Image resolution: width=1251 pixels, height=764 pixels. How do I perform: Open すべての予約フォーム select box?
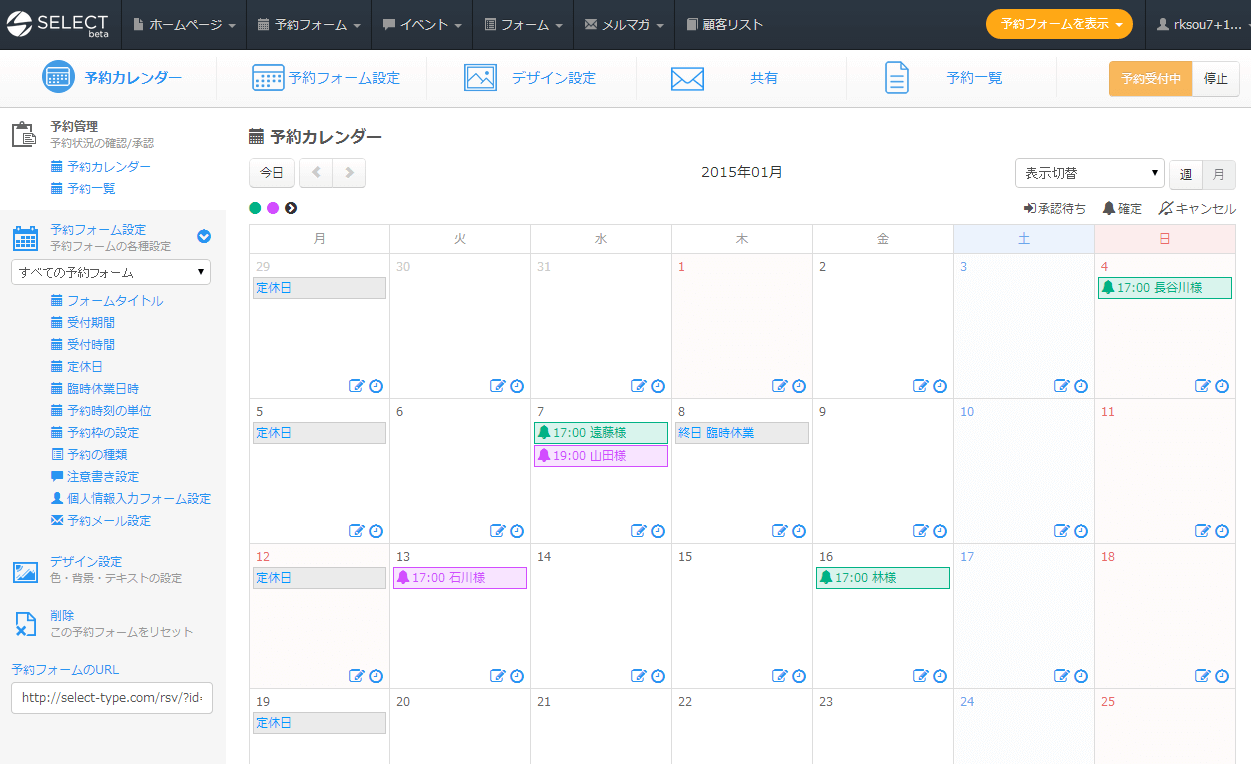pos(111,272)
